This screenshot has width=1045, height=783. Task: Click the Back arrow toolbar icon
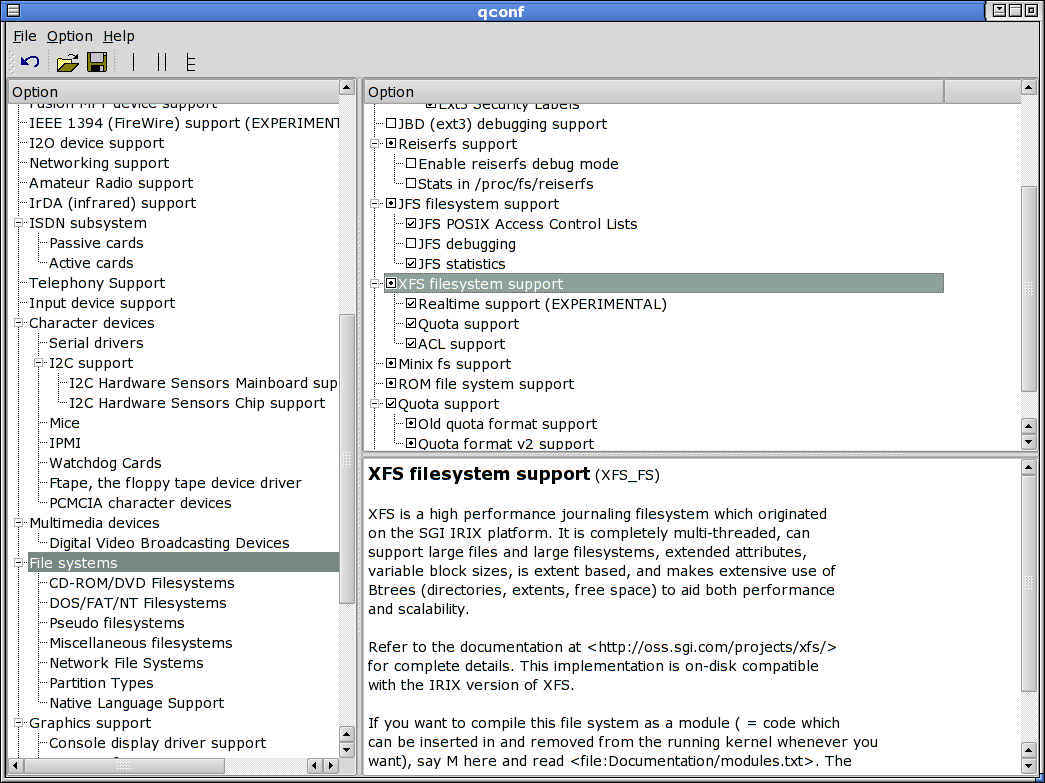[x=30, y=62]
